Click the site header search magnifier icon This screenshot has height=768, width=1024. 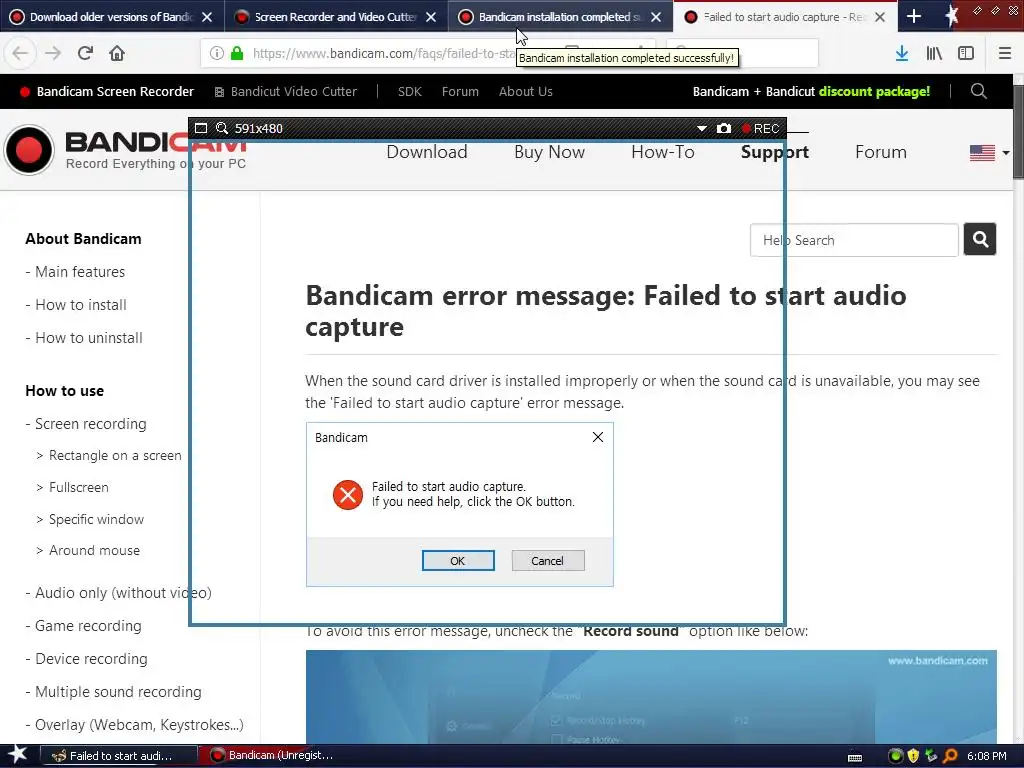coord(978,91)
